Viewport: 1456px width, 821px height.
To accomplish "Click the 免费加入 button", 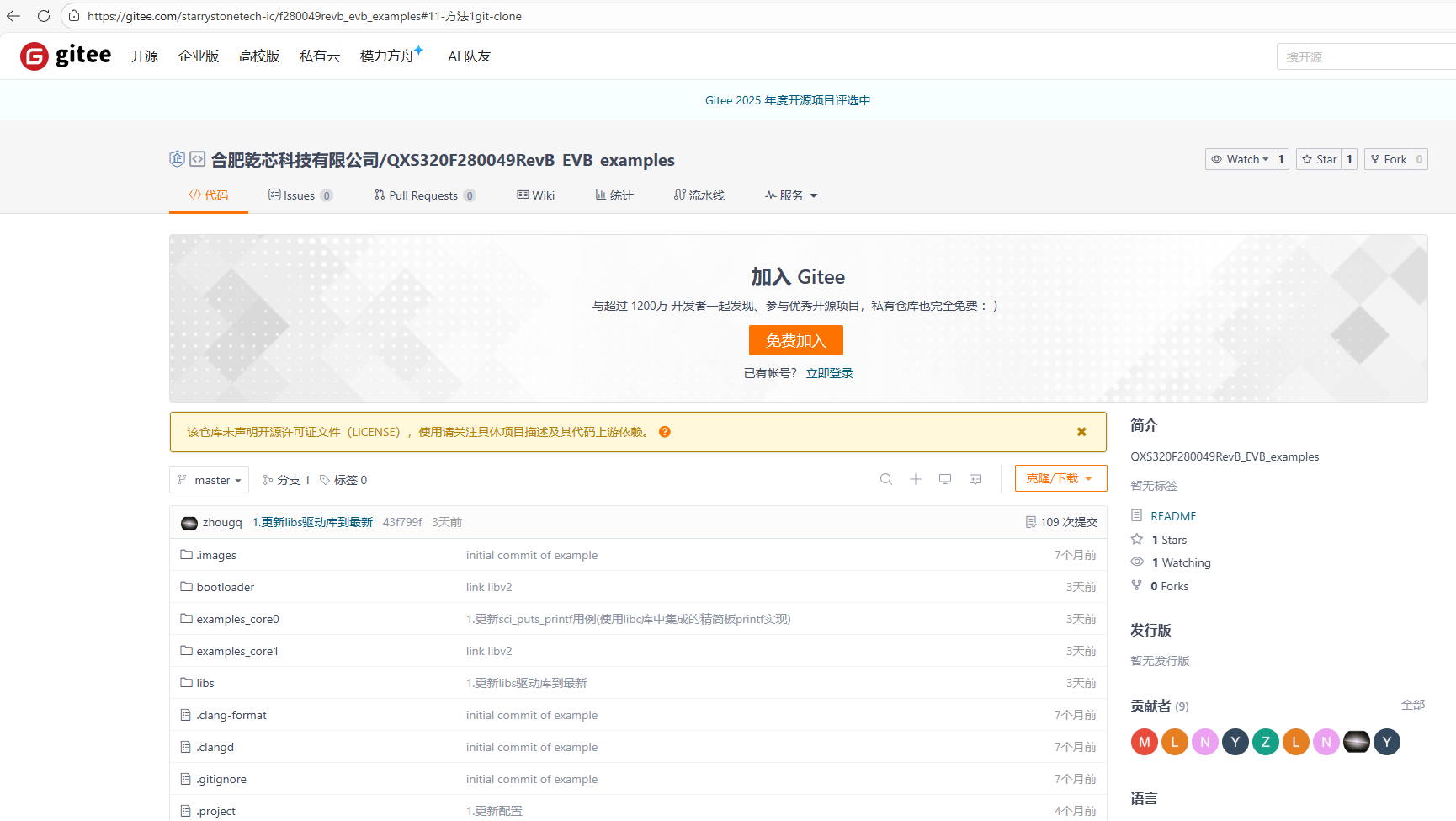I will 796,340.
